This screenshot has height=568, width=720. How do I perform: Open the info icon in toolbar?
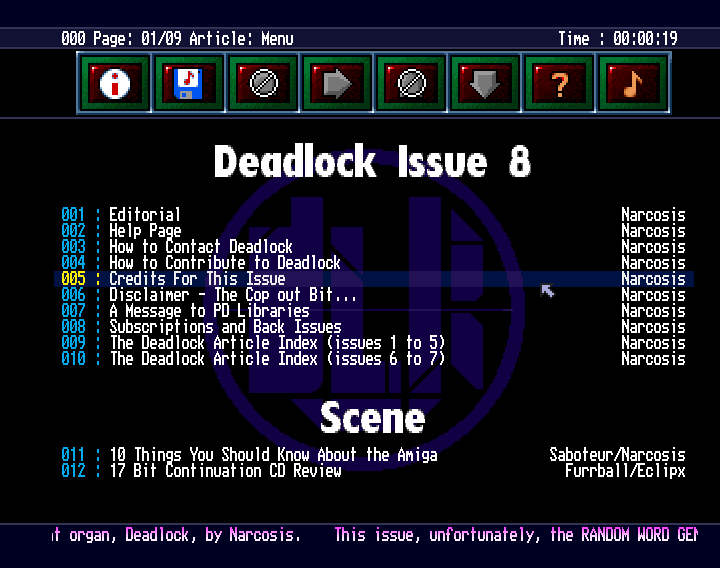[114, 83]
